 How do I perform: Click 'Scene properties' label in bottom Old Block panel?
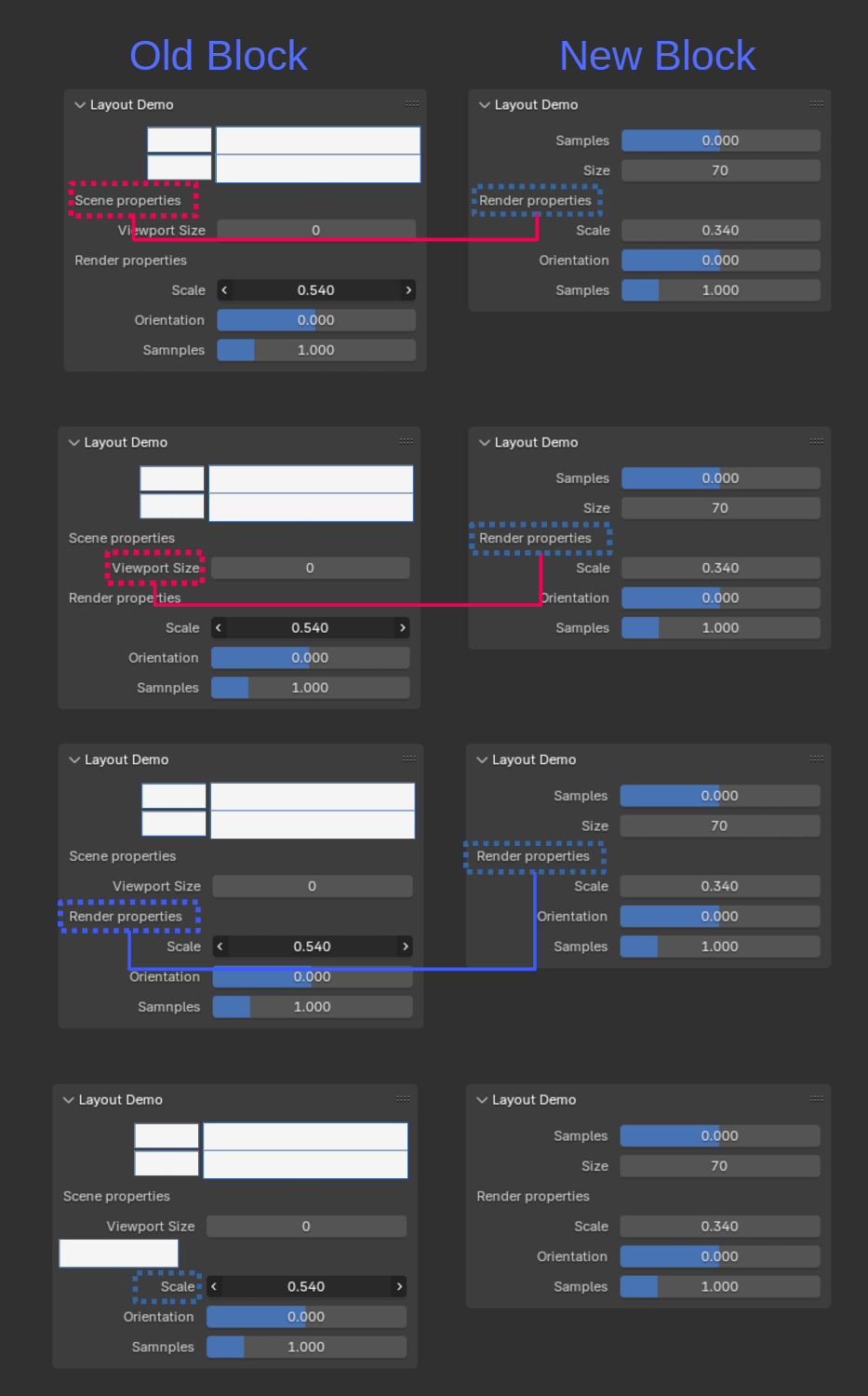coord(116,1197)
